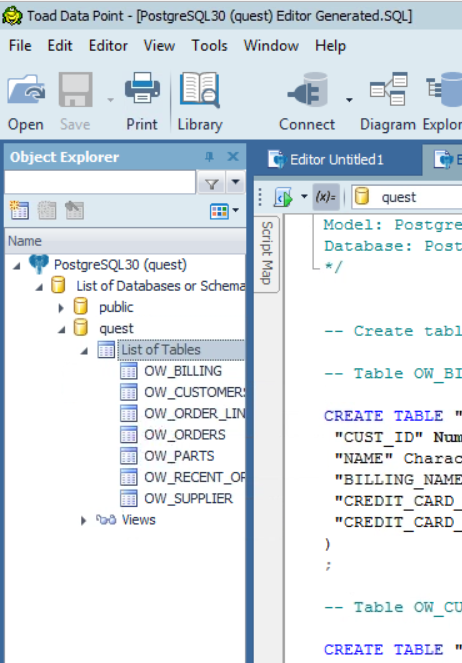The height and width of the screenshot is (663, 462).
Task: Open the Connect dropdown arrow
Action: (349, 100)
